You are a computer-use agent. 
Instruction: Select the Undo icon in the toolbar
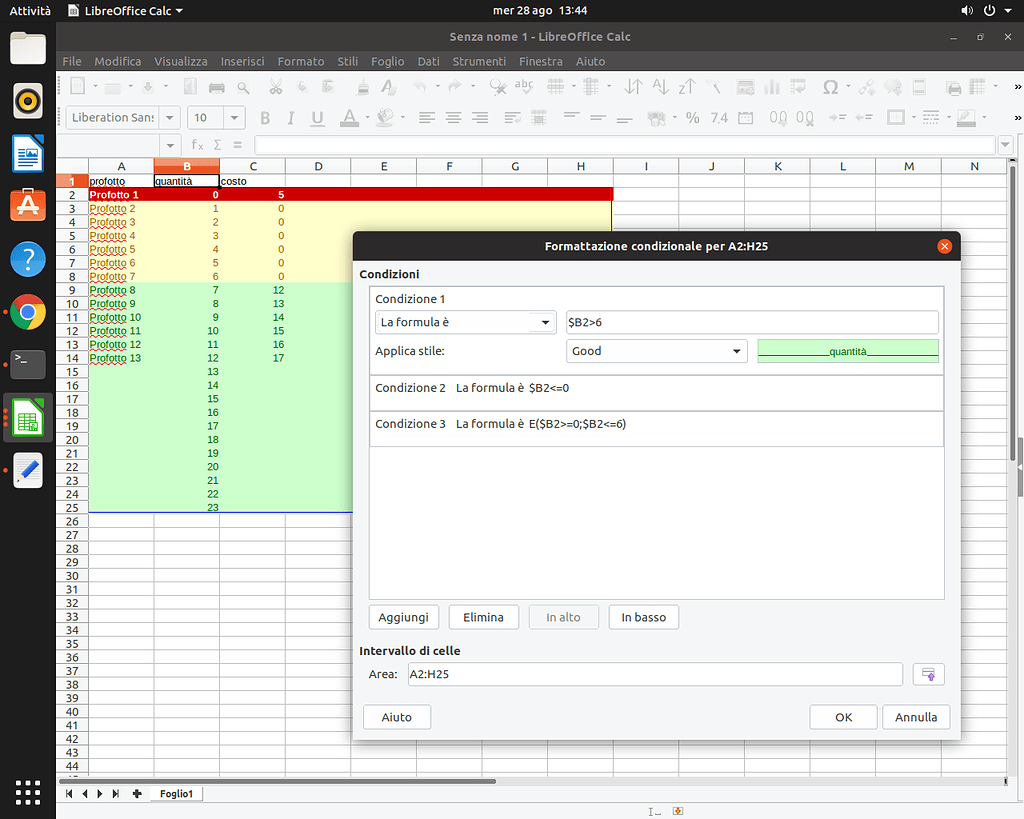(420, 87)
